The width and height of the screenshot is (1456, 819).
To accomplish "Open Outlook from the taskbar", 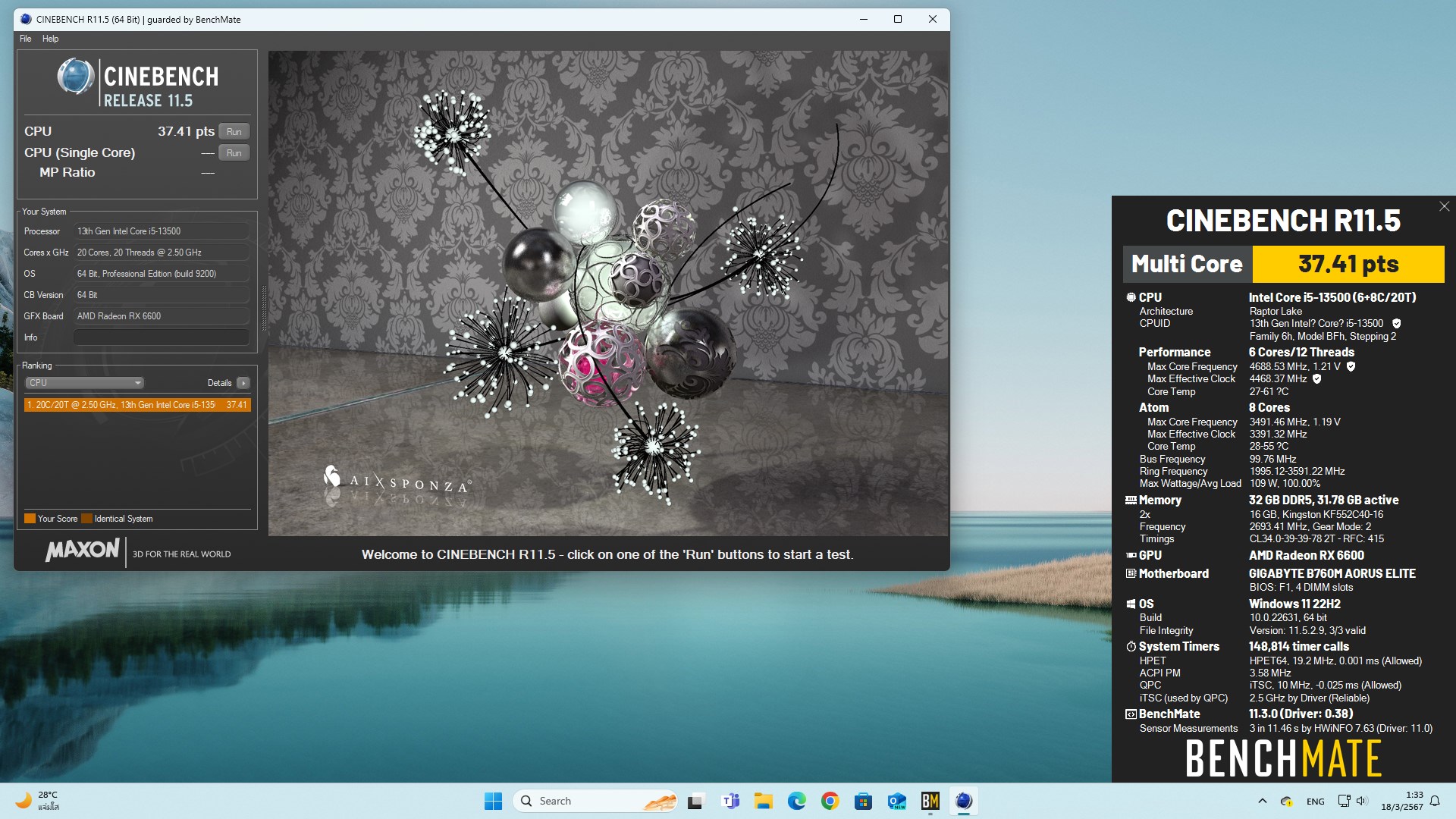I will [x=896, y=801].
